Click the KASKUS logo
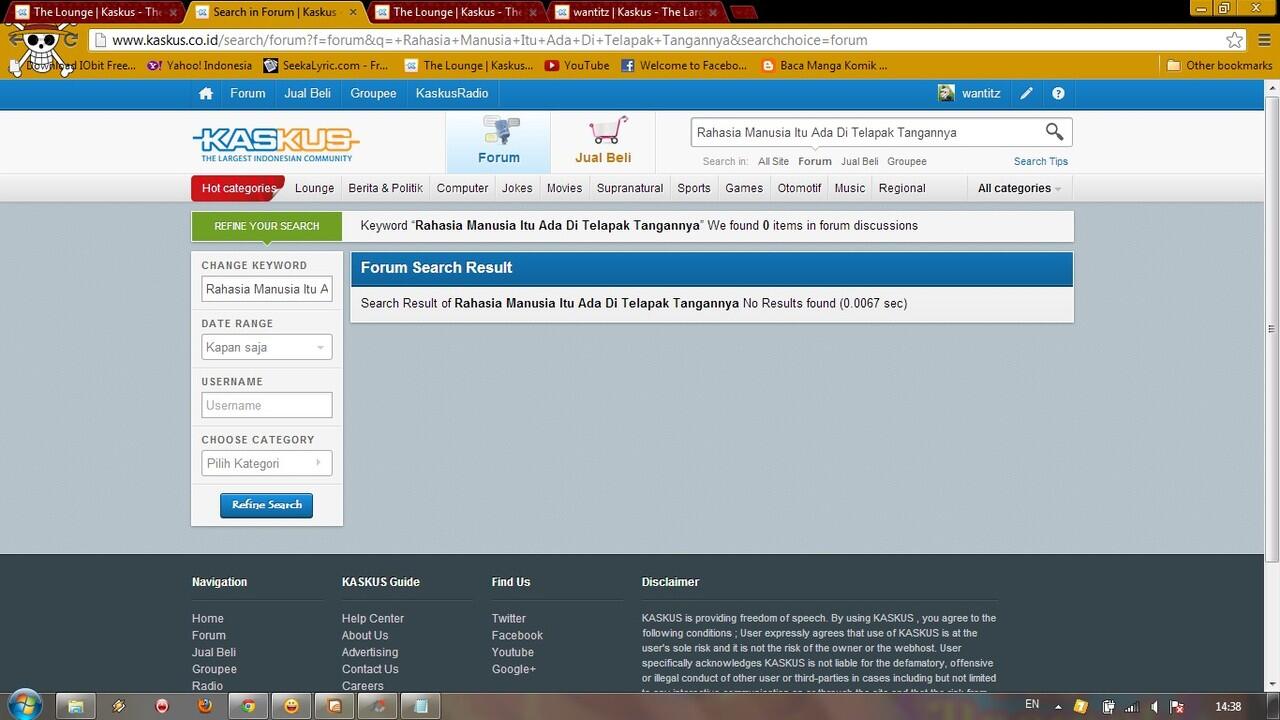 [x=276, y=143]
